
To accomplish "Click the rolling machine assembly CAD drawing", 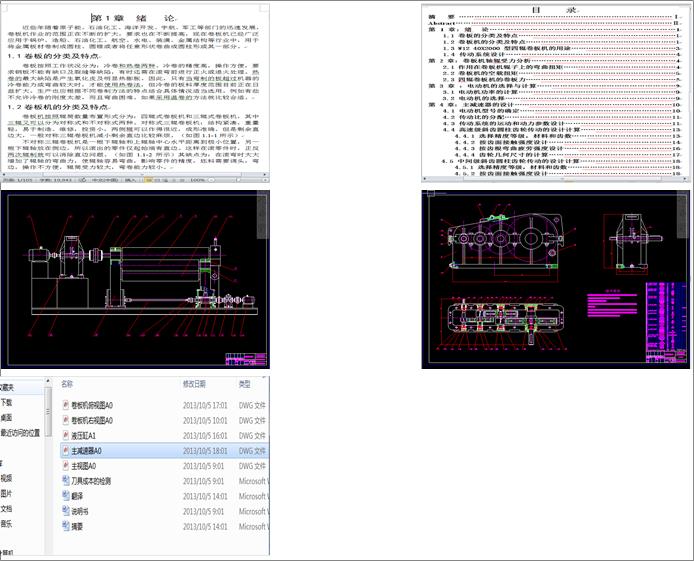I will pyautogui.click(x=135, y=279).
